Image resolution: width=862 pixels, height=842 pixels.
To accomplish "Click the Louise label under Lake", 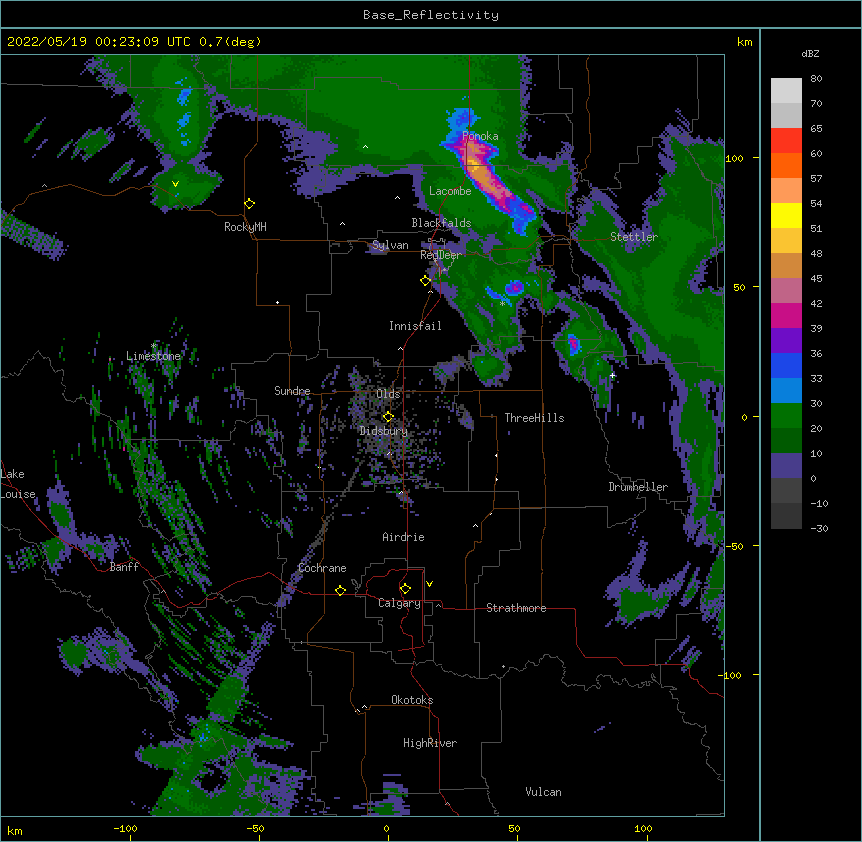I will [18, 494].
